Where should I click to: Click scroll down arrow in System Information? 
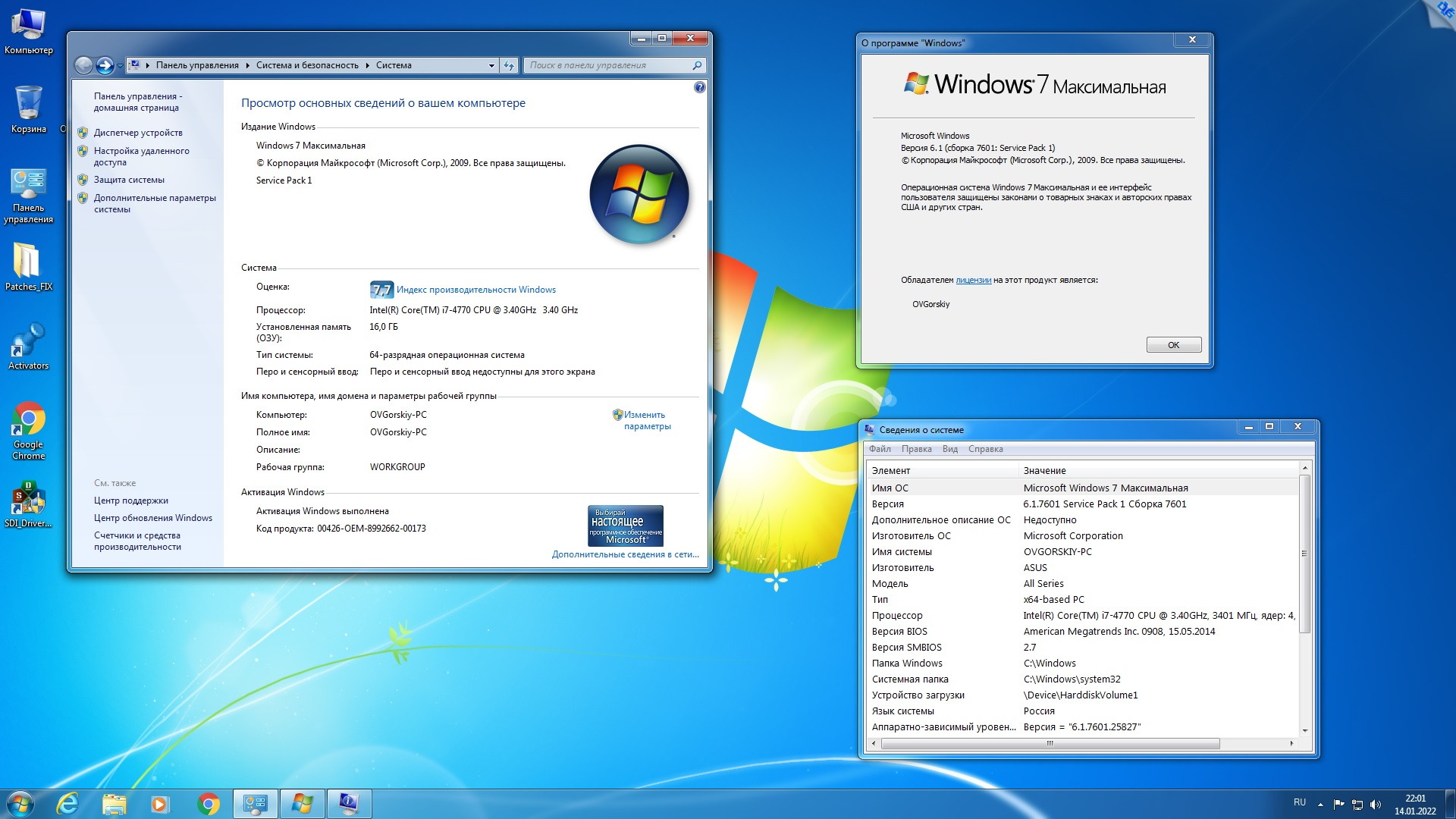tap(1304, 730)
